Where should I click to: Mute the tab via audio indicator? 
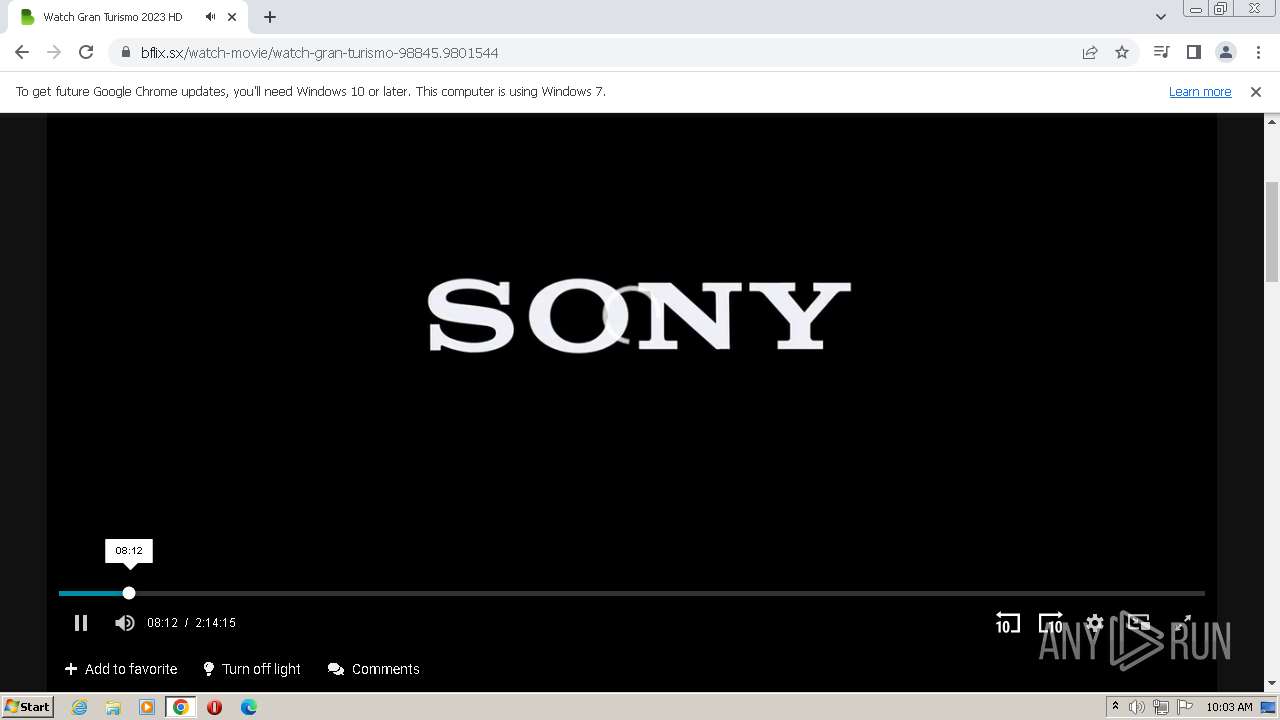tap(211, 17)
